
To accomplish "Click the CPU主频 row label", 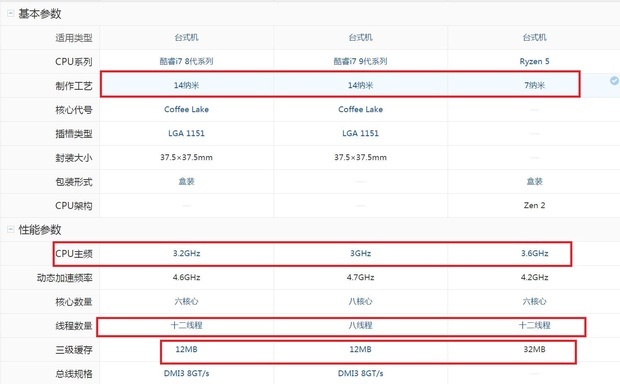I will tap(74, 253).
